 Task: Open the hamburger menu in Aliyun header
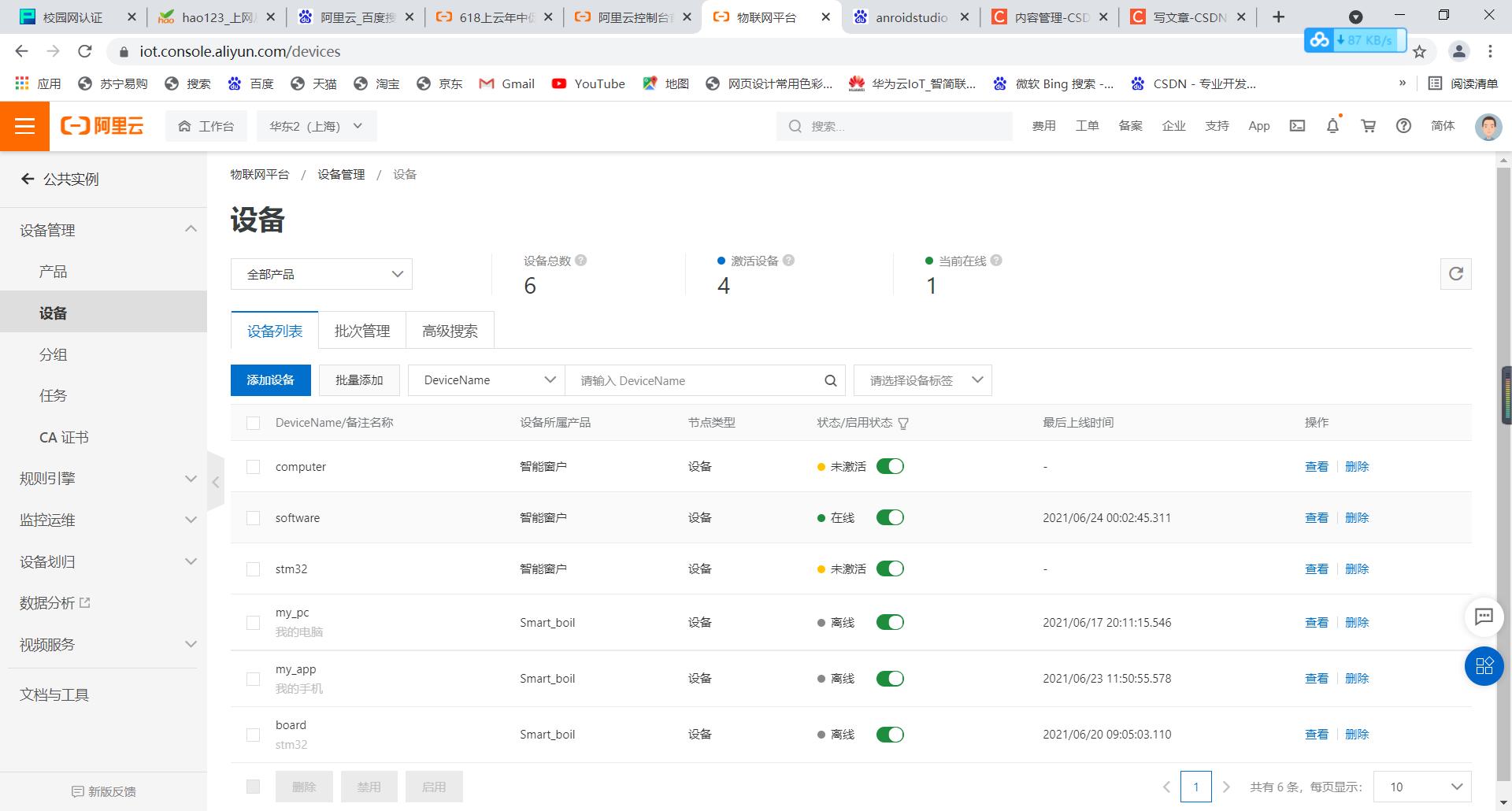(x=24, y=126)
